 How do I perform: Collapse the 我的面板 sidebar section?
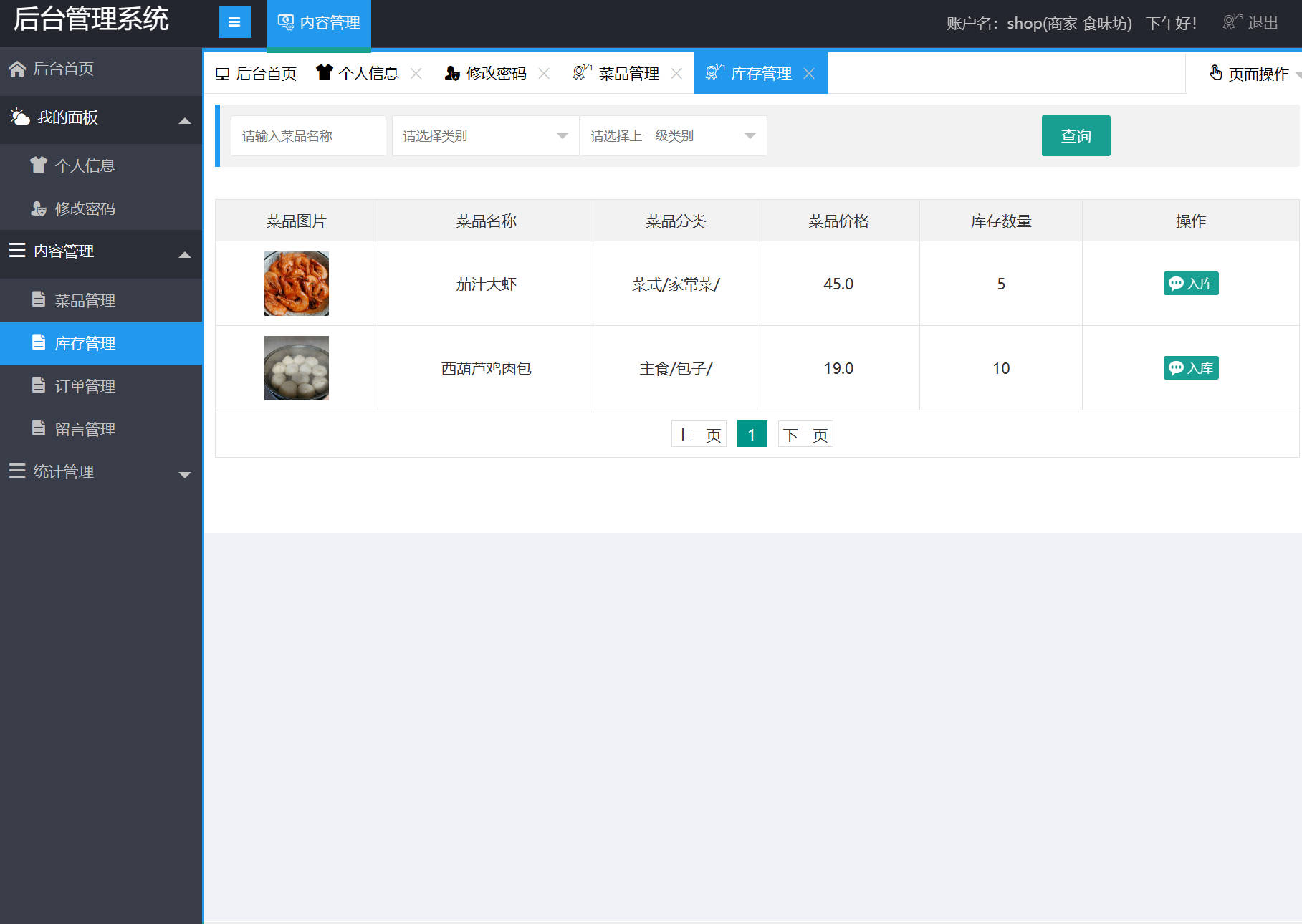[186, 122]
